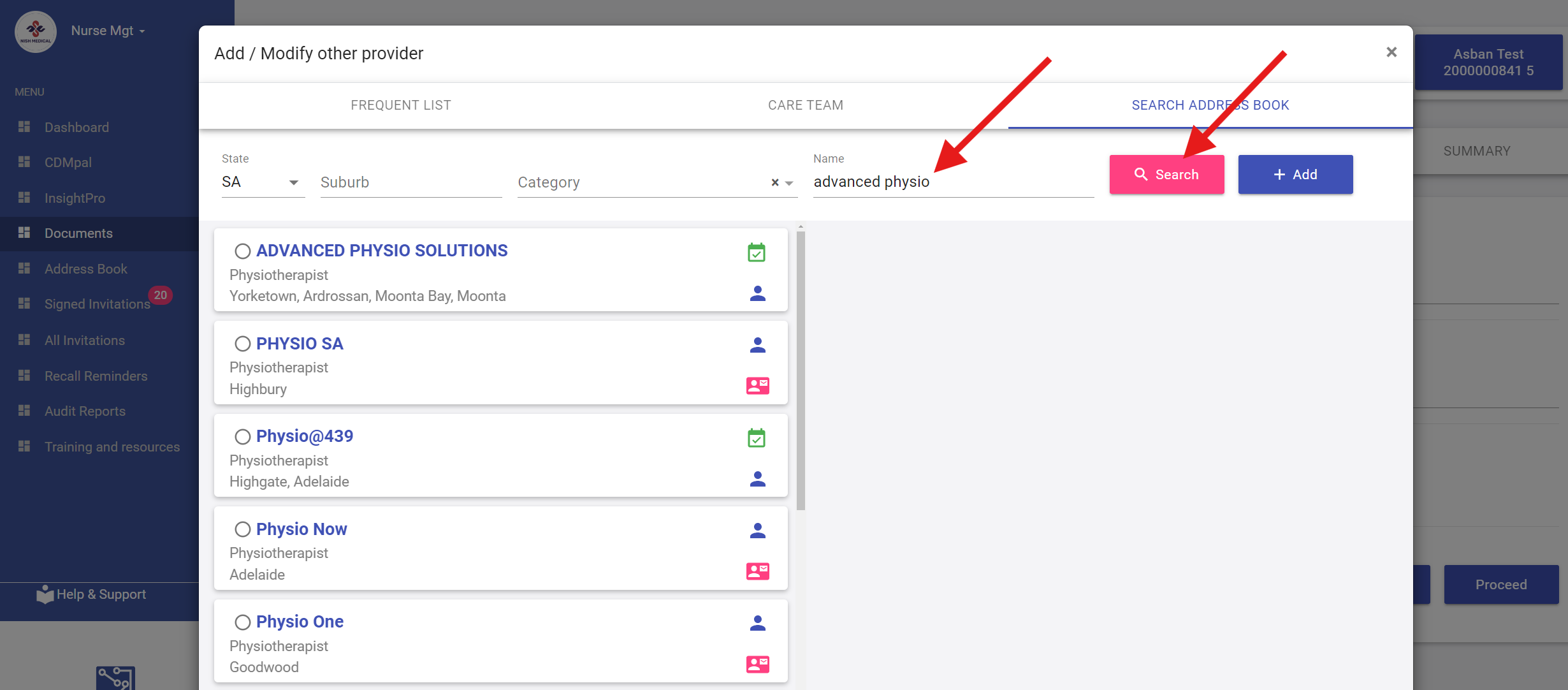Click calendar icon on Advanced Physio Solutions
The image size is (1568, 690).
point(757,253)
